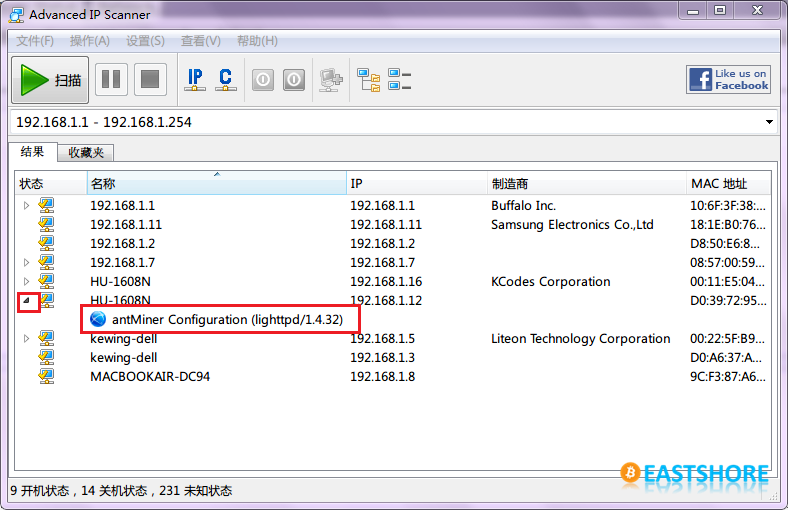Click the computer icon of kewing-dell 192.168.1.5
The width and height of the screenshot is (788, 510).
[x=46, y=338]
